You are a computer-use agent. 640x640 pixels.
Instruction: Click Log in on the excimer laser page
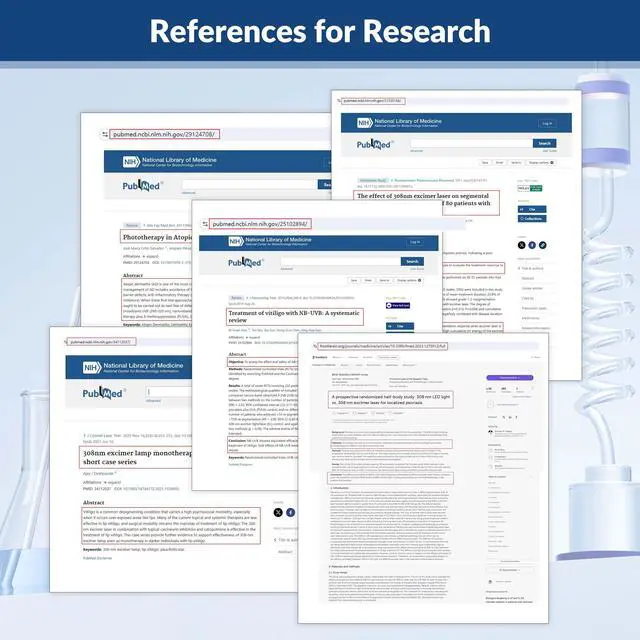[x=546, y=123]
